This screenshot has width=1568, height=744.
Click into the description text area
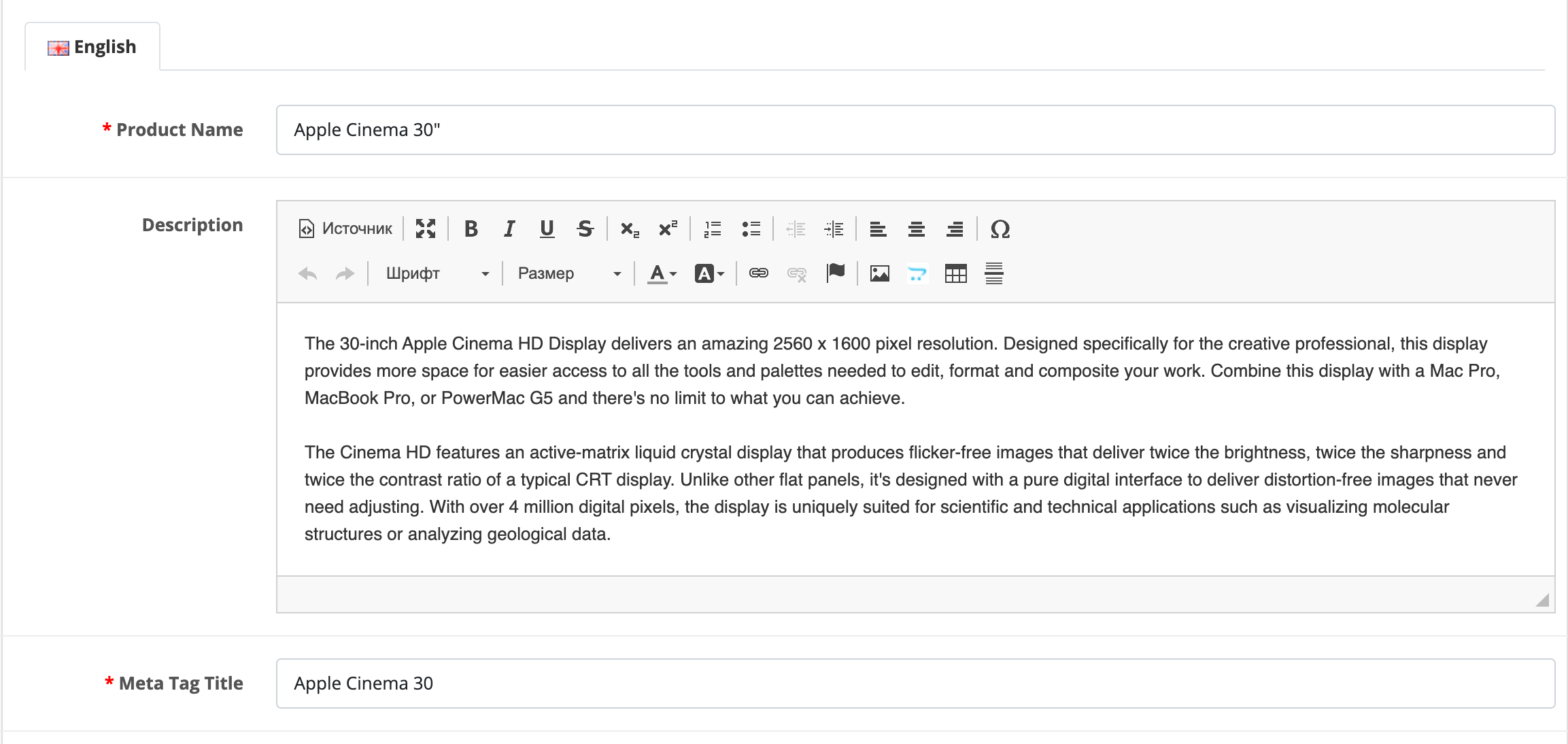915,439
